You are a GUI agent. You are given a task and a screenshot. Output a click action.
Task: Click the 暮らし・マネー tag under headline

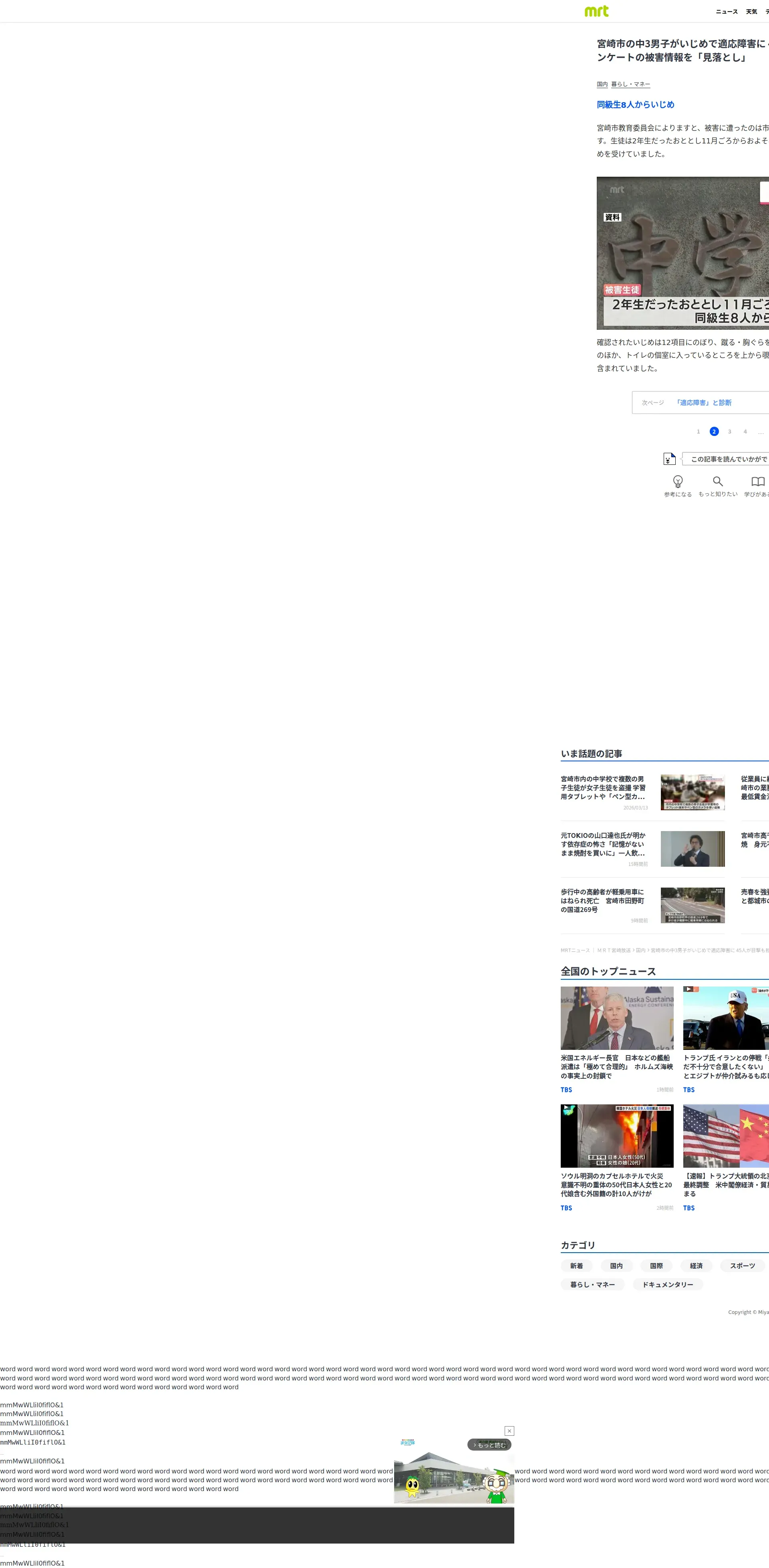point(630,84)
